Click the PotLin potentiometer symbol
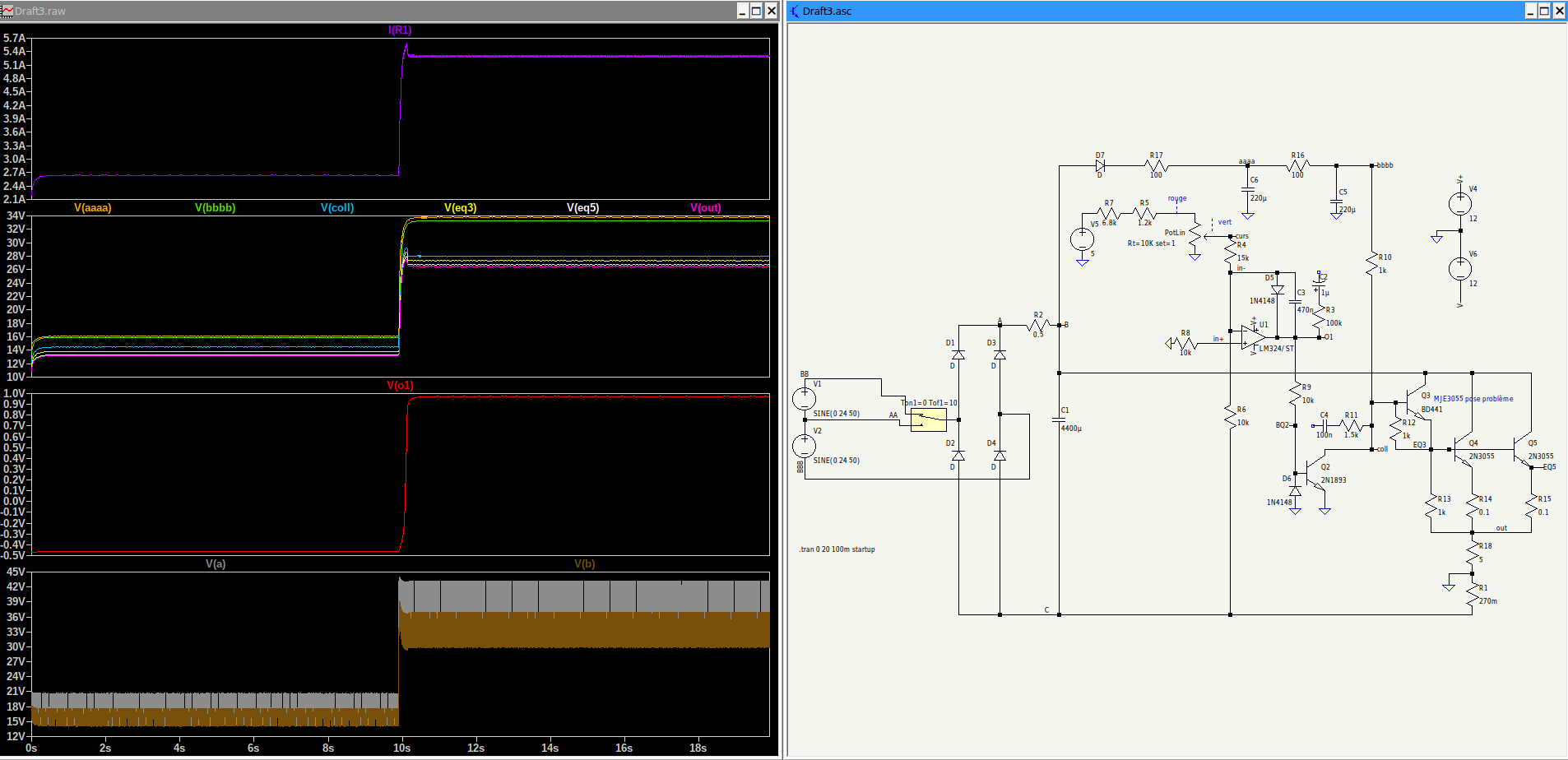 (x=1195, y=236)
